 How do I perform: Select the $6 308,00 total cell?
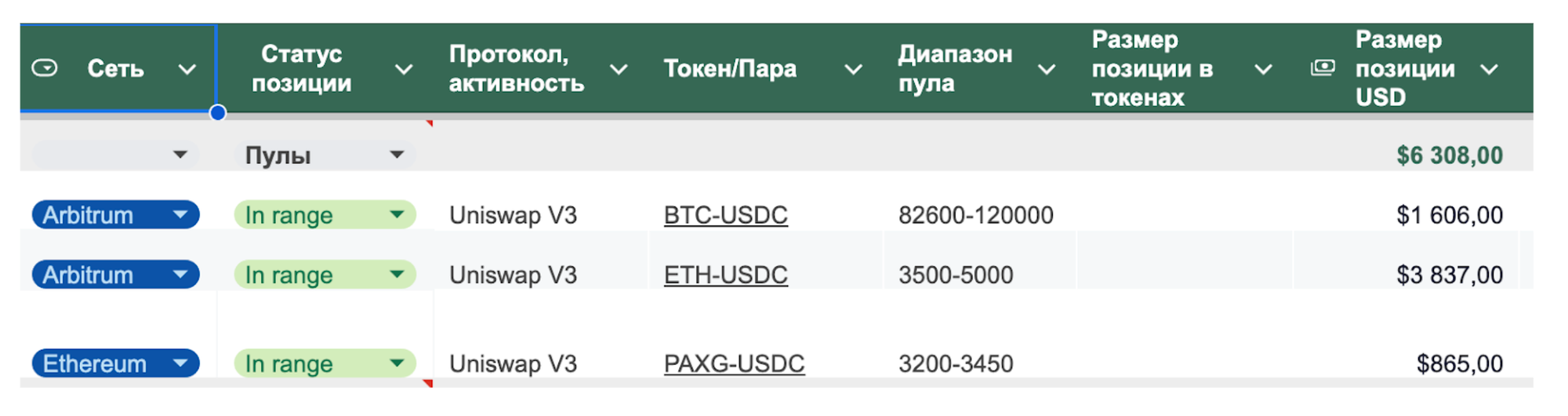coord(1449,155)
